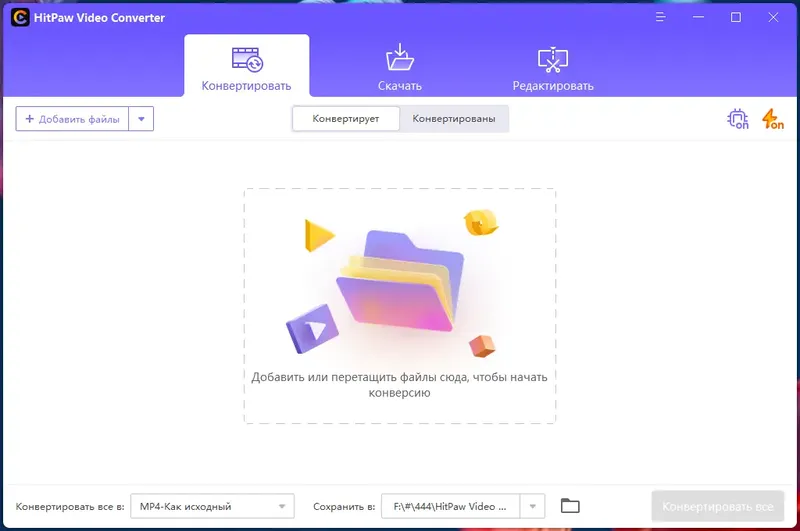Click the F:\#\444\HitPaw Video save path field
Viewport: 800px width, 531px height.
pyautogui.click(x=451, y=507)
